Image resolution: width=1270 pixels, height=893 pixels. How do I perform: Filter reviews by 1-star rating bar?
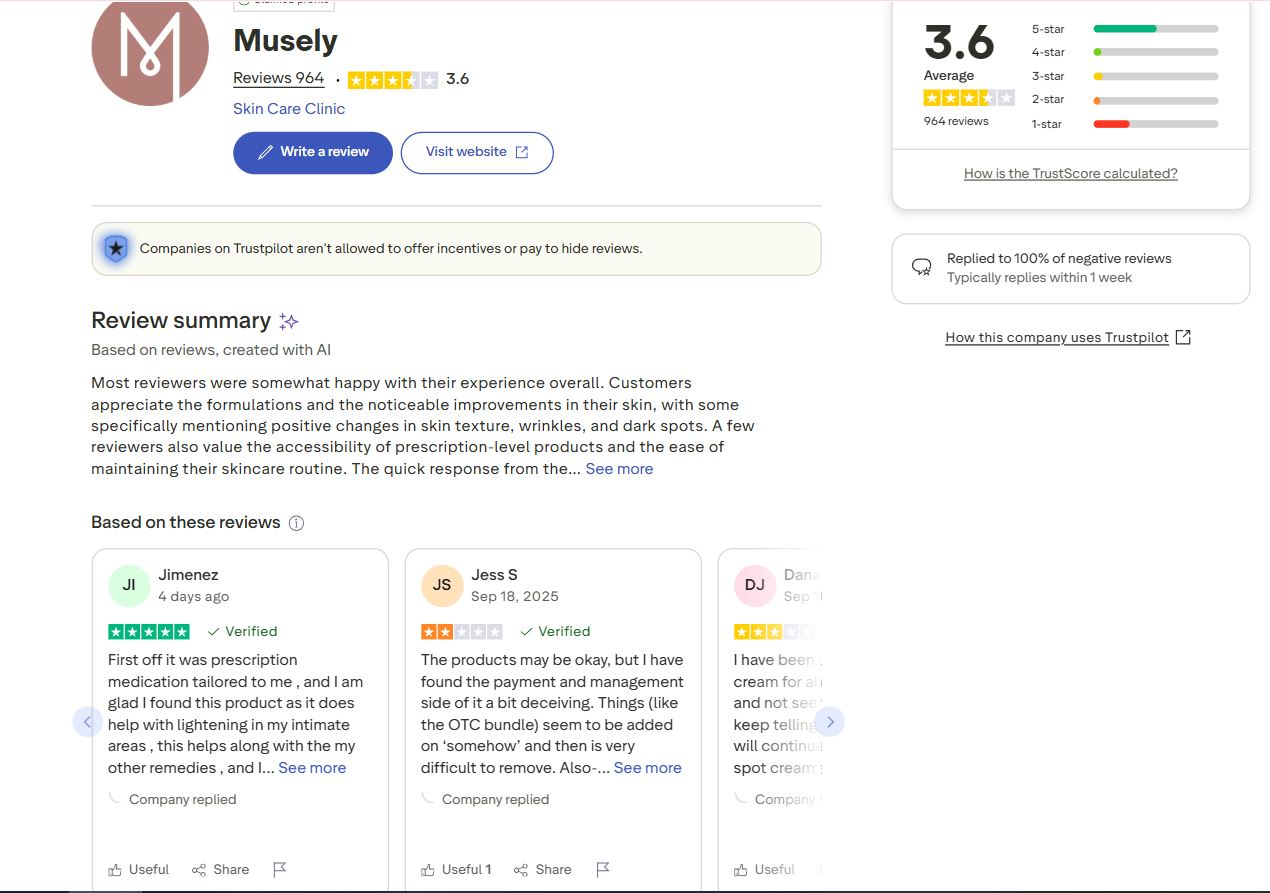pyautogui.click(x=1155, y=124)
